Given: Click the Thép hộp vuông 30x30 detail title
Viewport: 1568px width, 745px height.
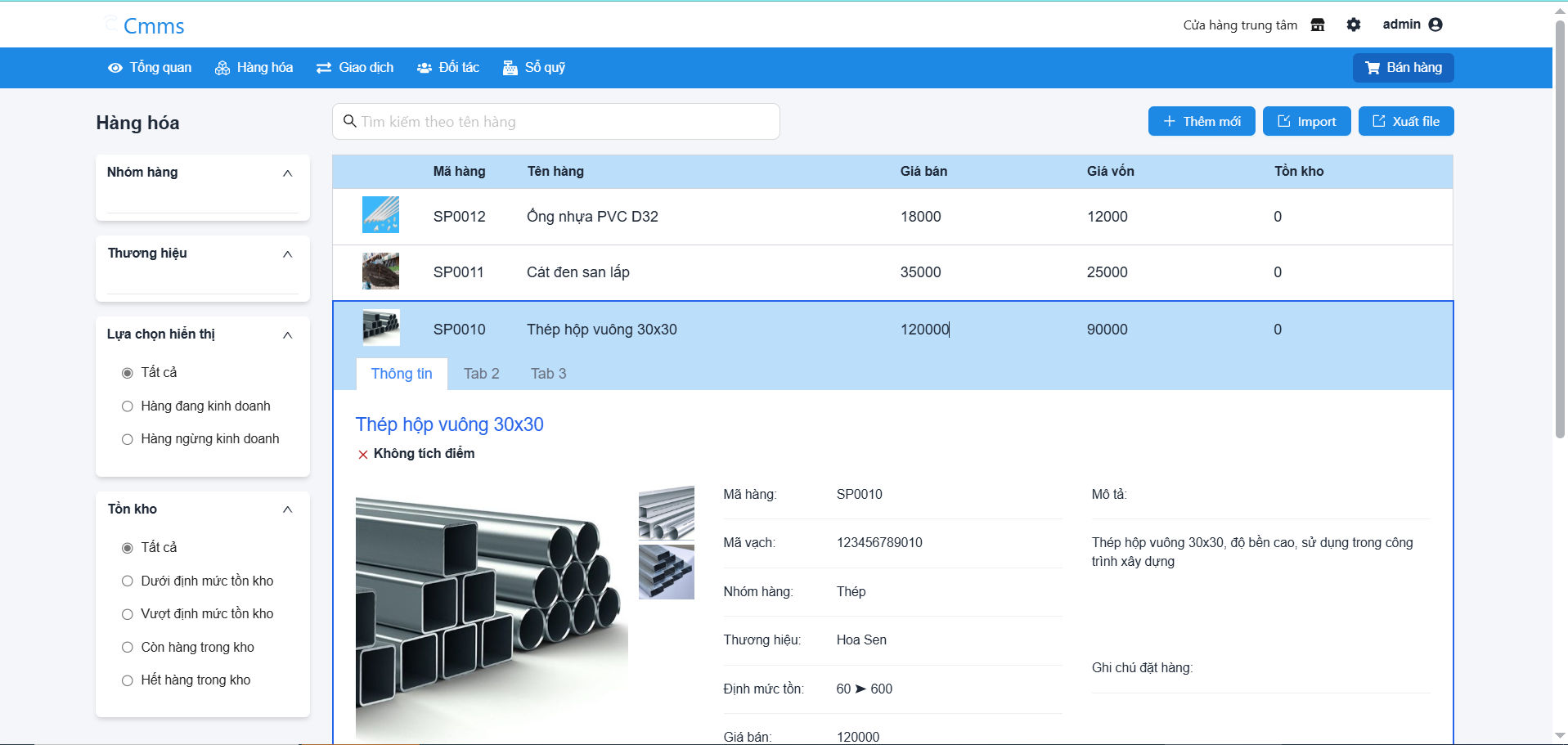Looking at the screenshot, I should tap(449, 424).
